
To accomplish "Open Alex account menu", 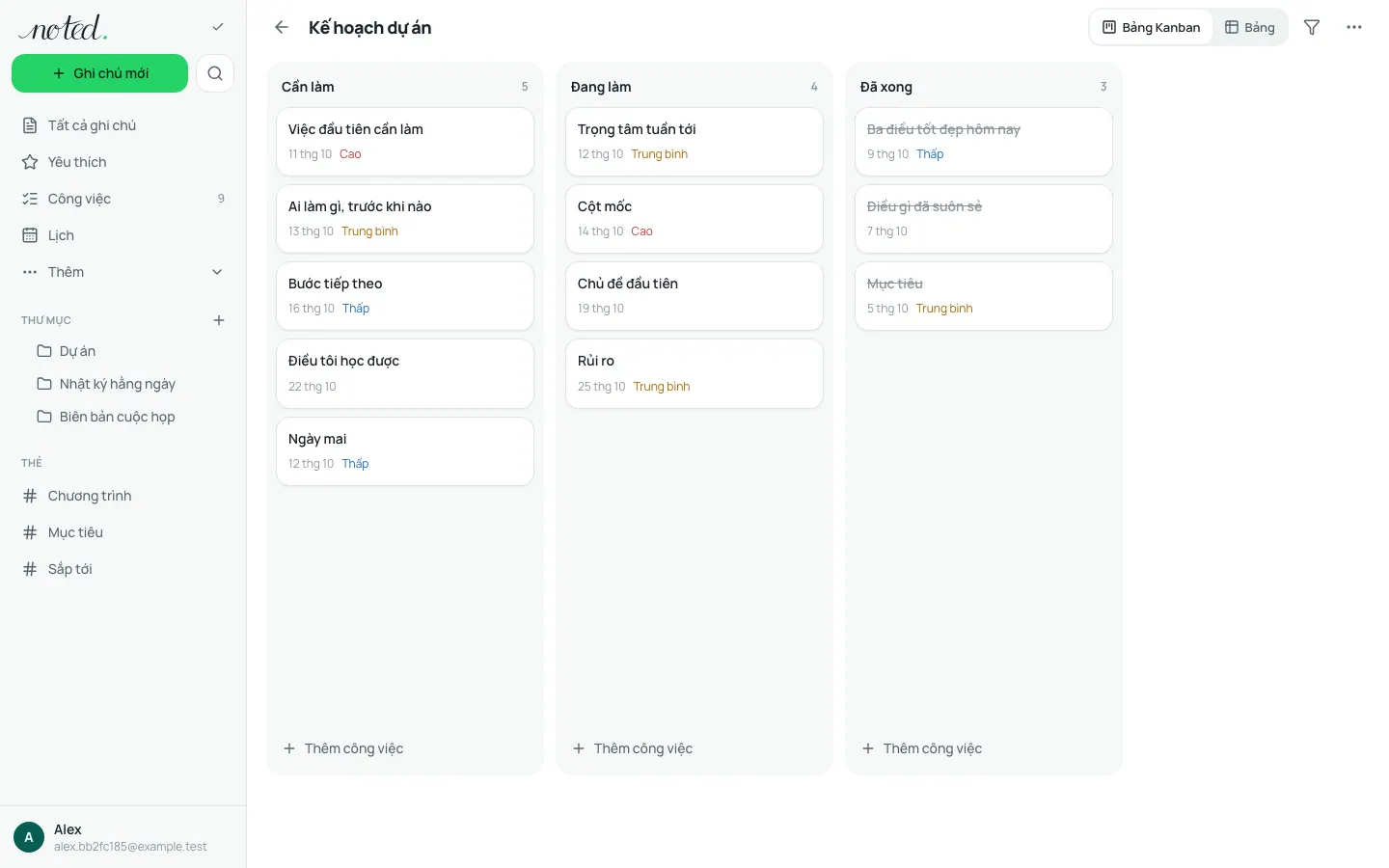I will [123, 837].
